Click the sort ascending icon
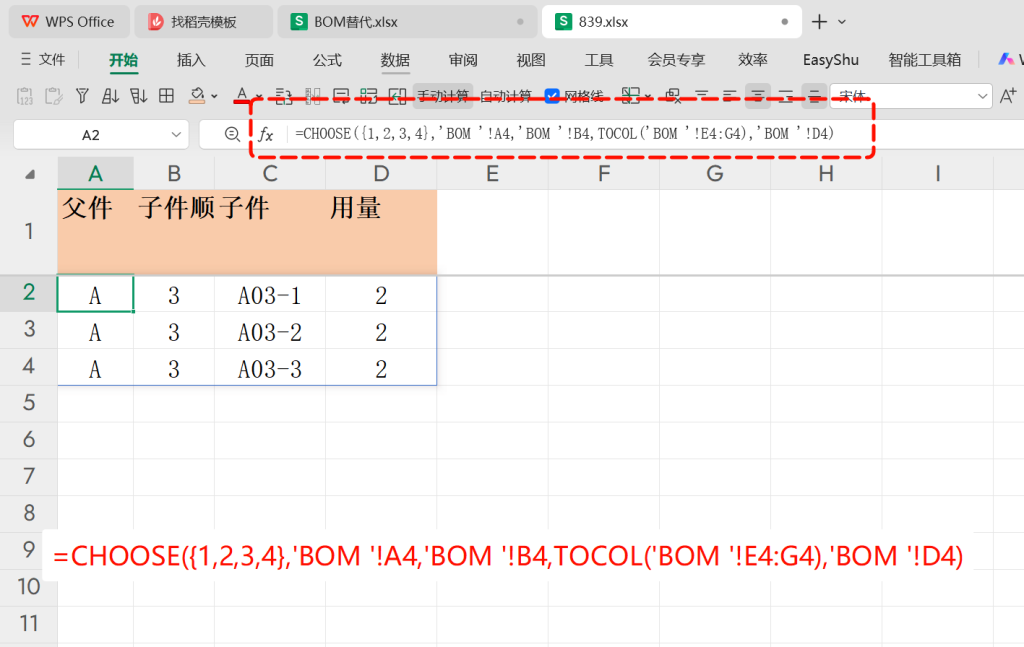Screen dimensions: 1024x647 click(x=110, y=97)
